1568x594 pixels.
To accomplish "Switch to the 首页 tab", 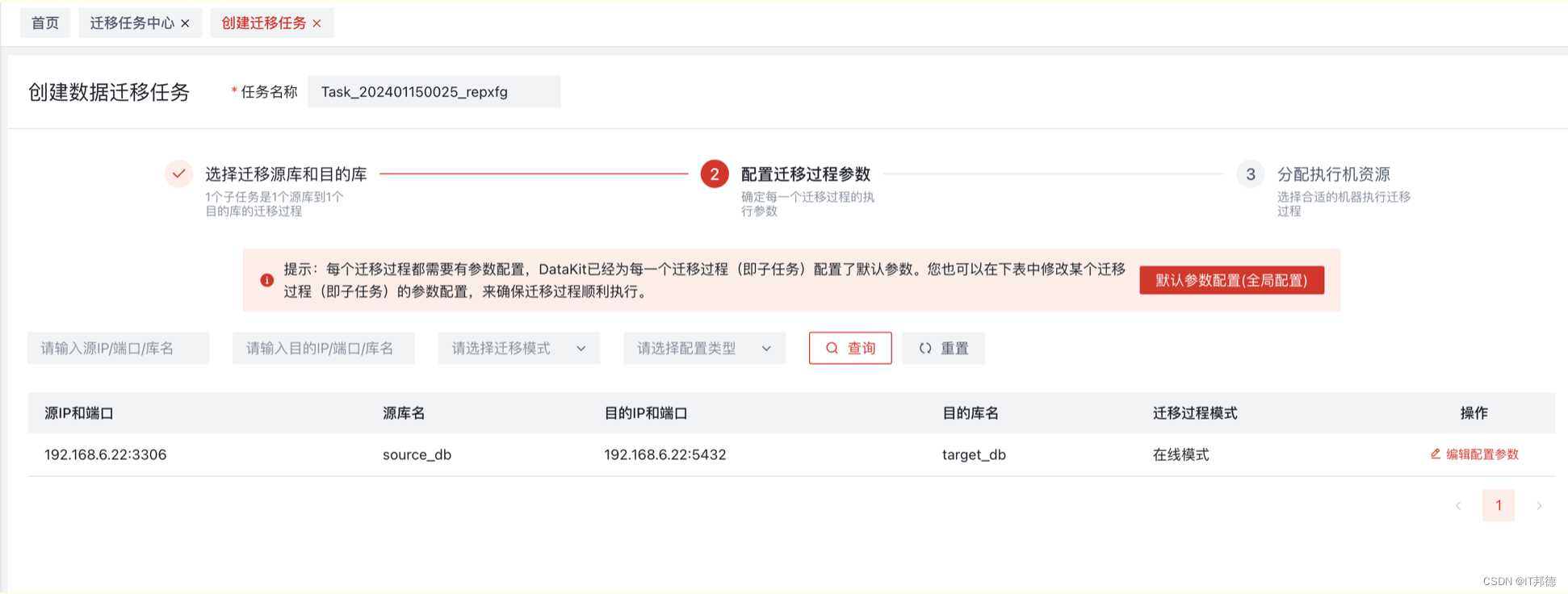I will point(45,23).
